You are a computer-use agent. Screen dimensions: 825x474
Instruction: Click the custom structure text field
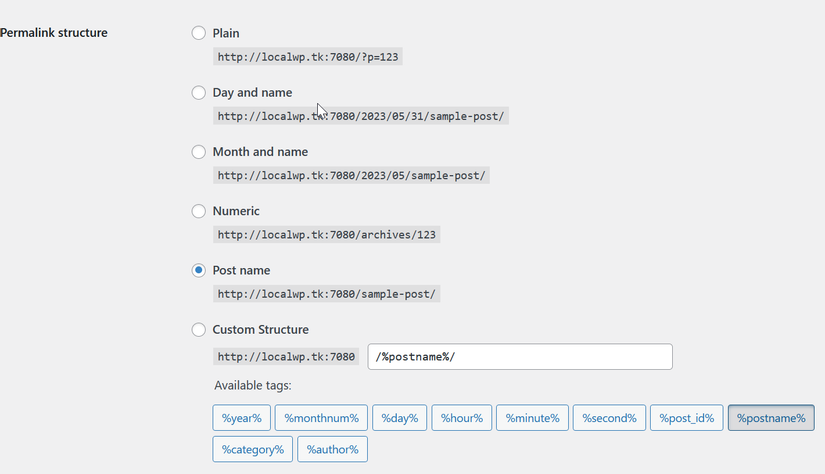pos(520,357)
